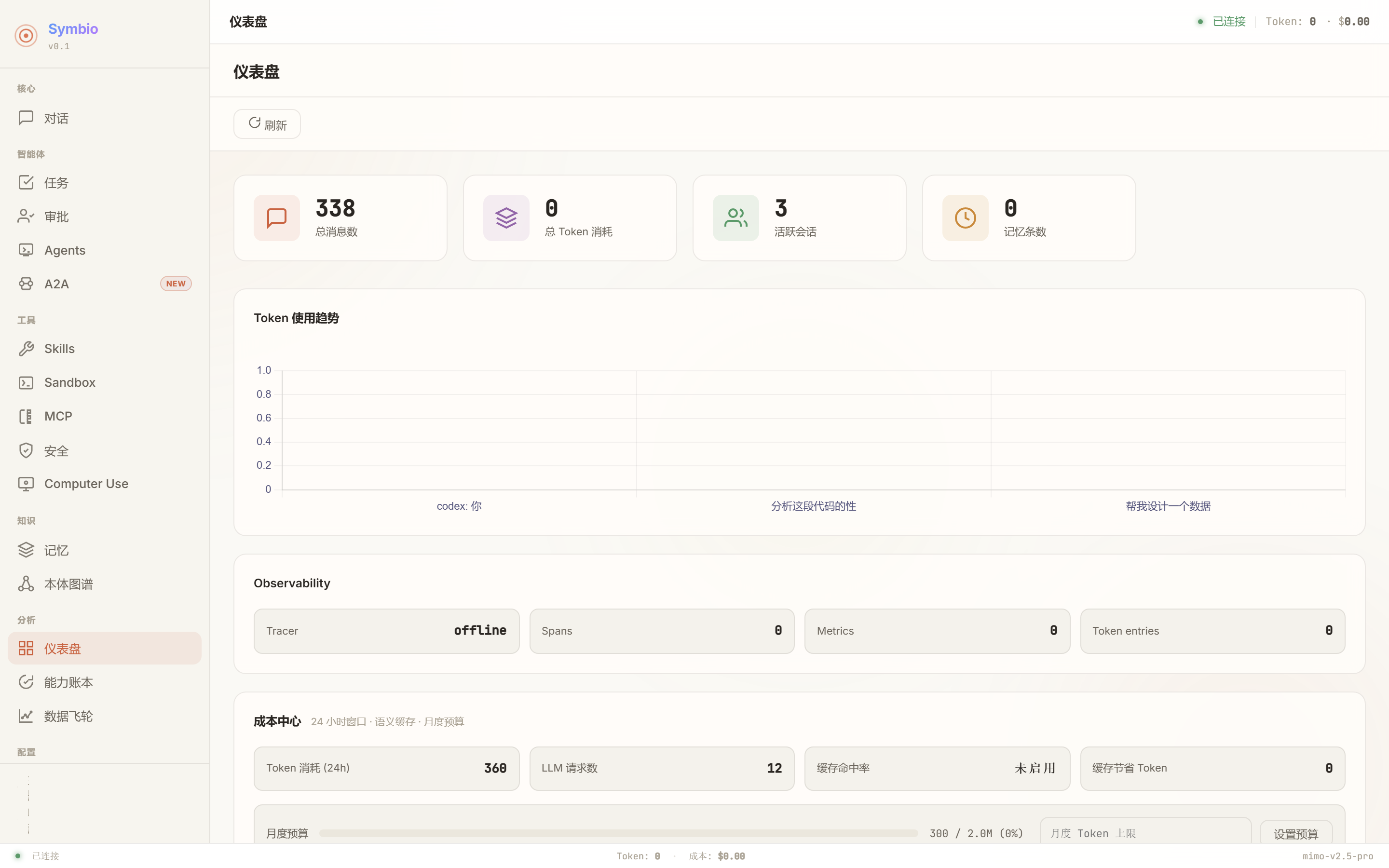
Task: Click chart label 帮我设计一个数据
Action: (1168, 506)
